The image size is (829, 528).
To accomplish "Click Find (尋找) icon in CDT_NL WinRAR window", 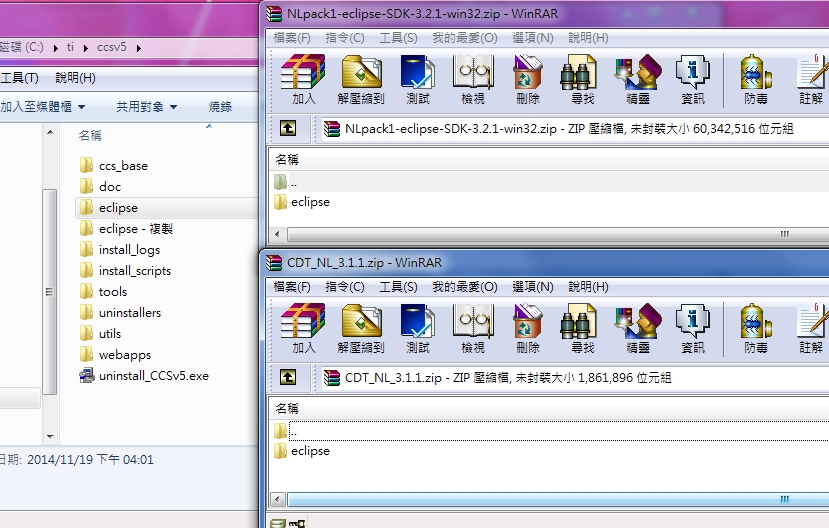I will (583, 328).
